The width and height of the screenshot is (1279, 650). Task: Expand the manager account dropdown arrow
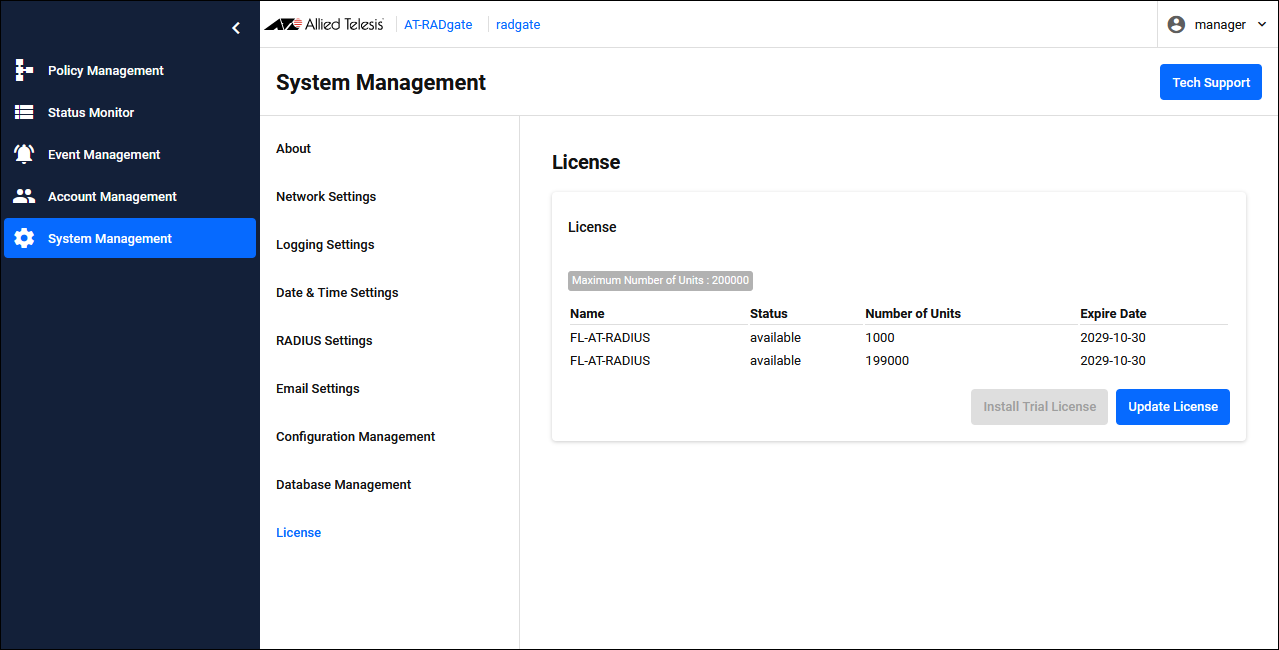(x=1261, y=25)
